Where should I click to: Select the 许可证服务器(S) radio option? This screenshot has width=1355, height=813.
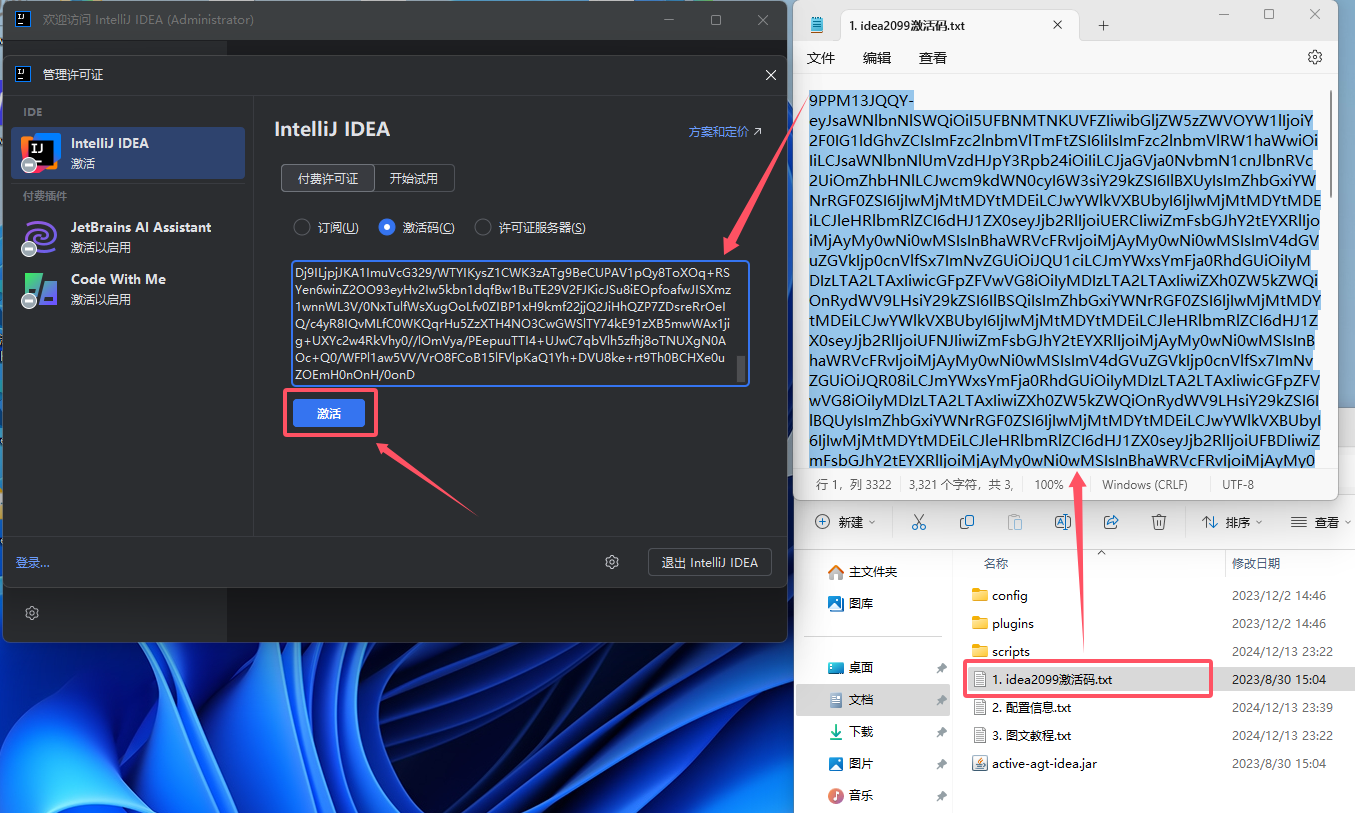pos(530,228)
